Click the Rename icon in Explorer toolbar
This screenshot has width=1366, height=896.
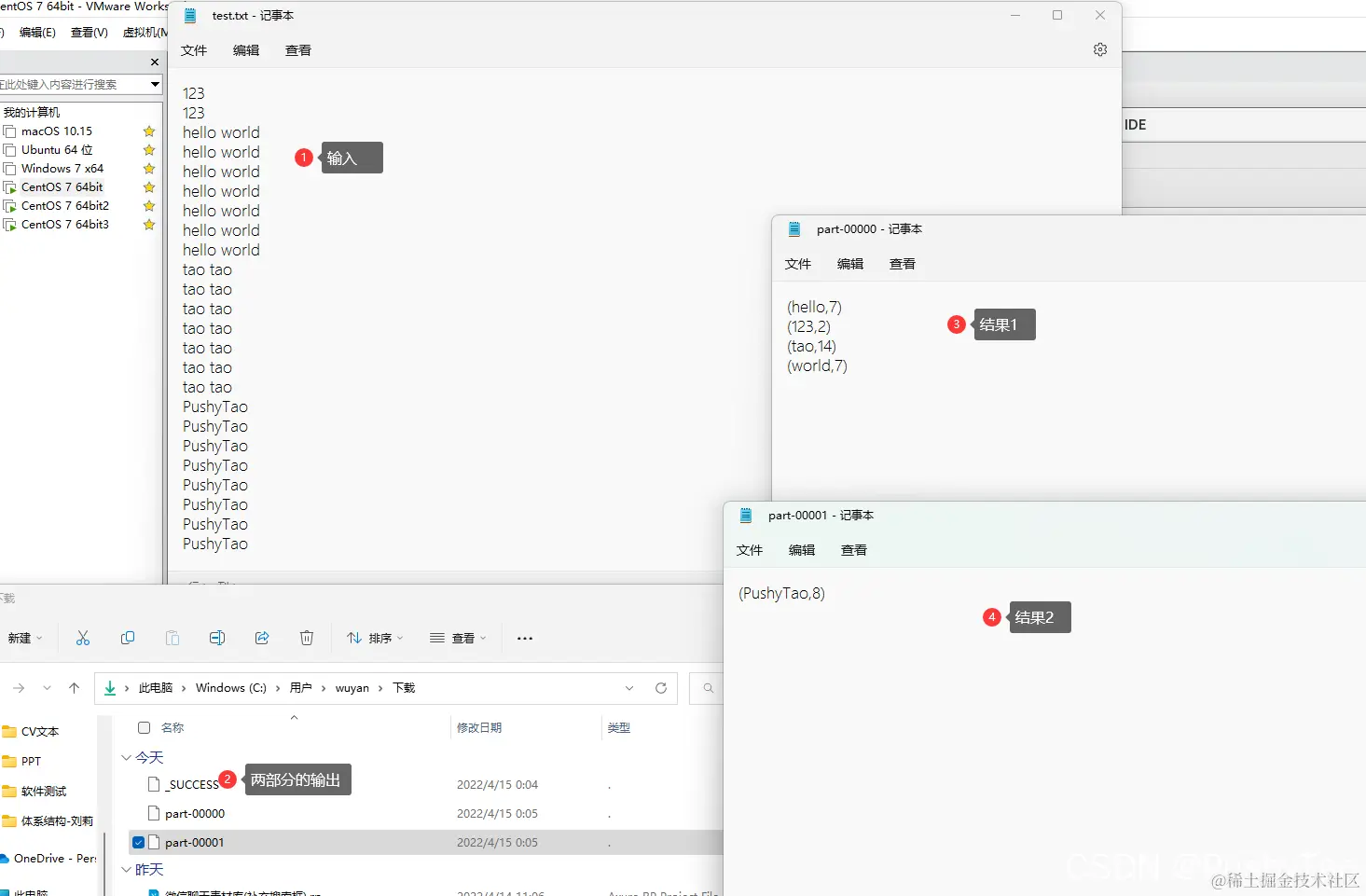(217, 638)
